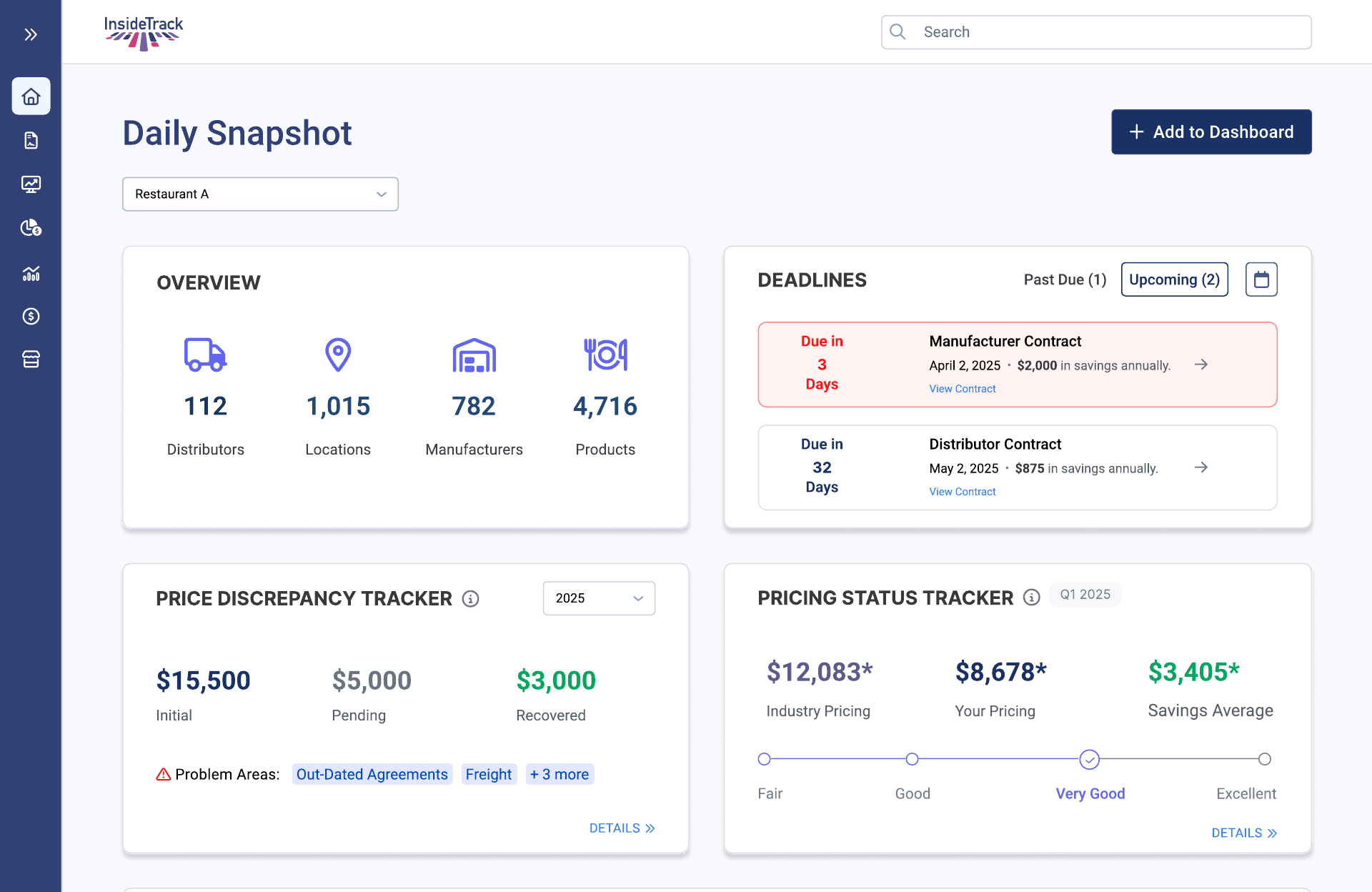This screenshot has height=892, width=1372.
Task: Switch to the Past Due (1) tab
Action: [x=1065, y=279]
